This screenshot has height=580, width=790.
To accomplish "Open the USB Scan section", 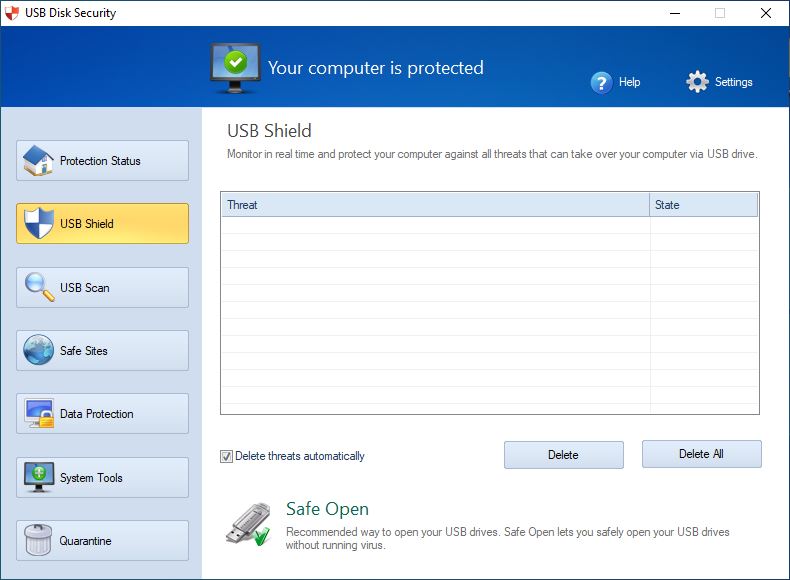I will tap(102, 287).
